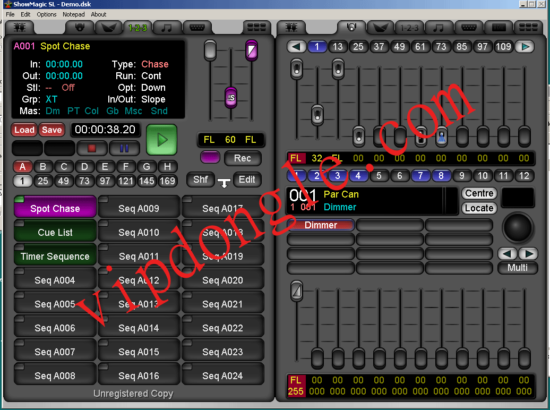Viewport: 550px width, 410px height.
Task: Click the Rec button
Action: click(243, 158)
